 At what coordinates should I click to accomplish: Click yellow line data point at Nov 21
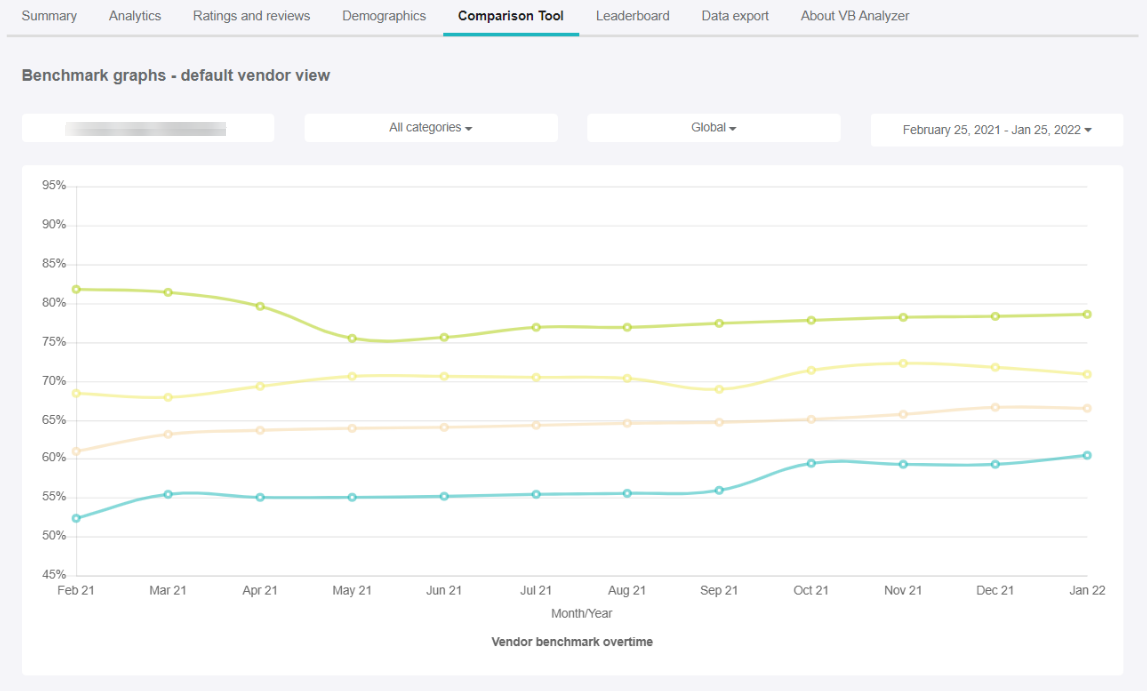tap(903, 363)
